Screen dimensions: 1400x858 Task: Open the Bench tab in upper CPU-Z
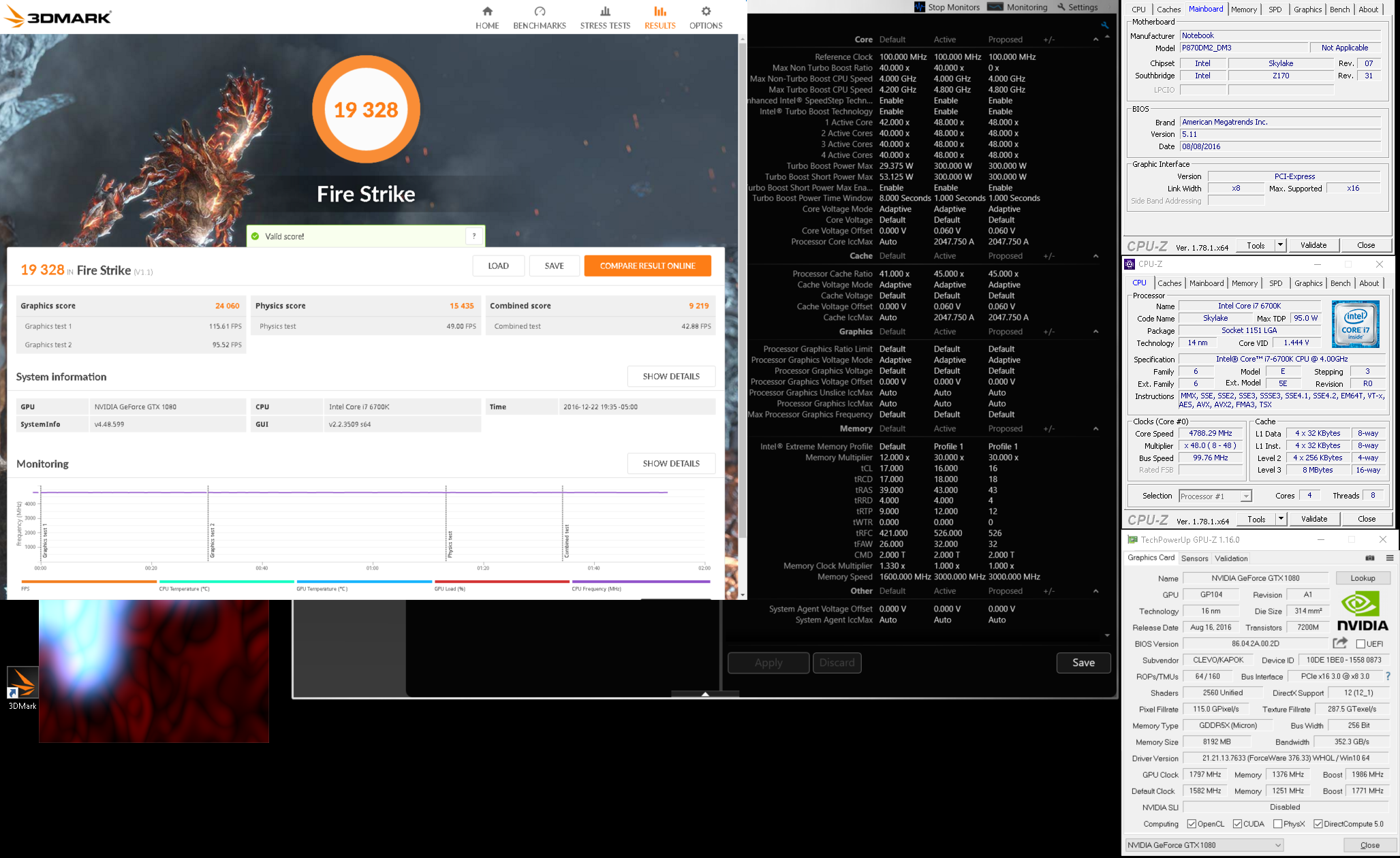click(x=1339, y=10)
